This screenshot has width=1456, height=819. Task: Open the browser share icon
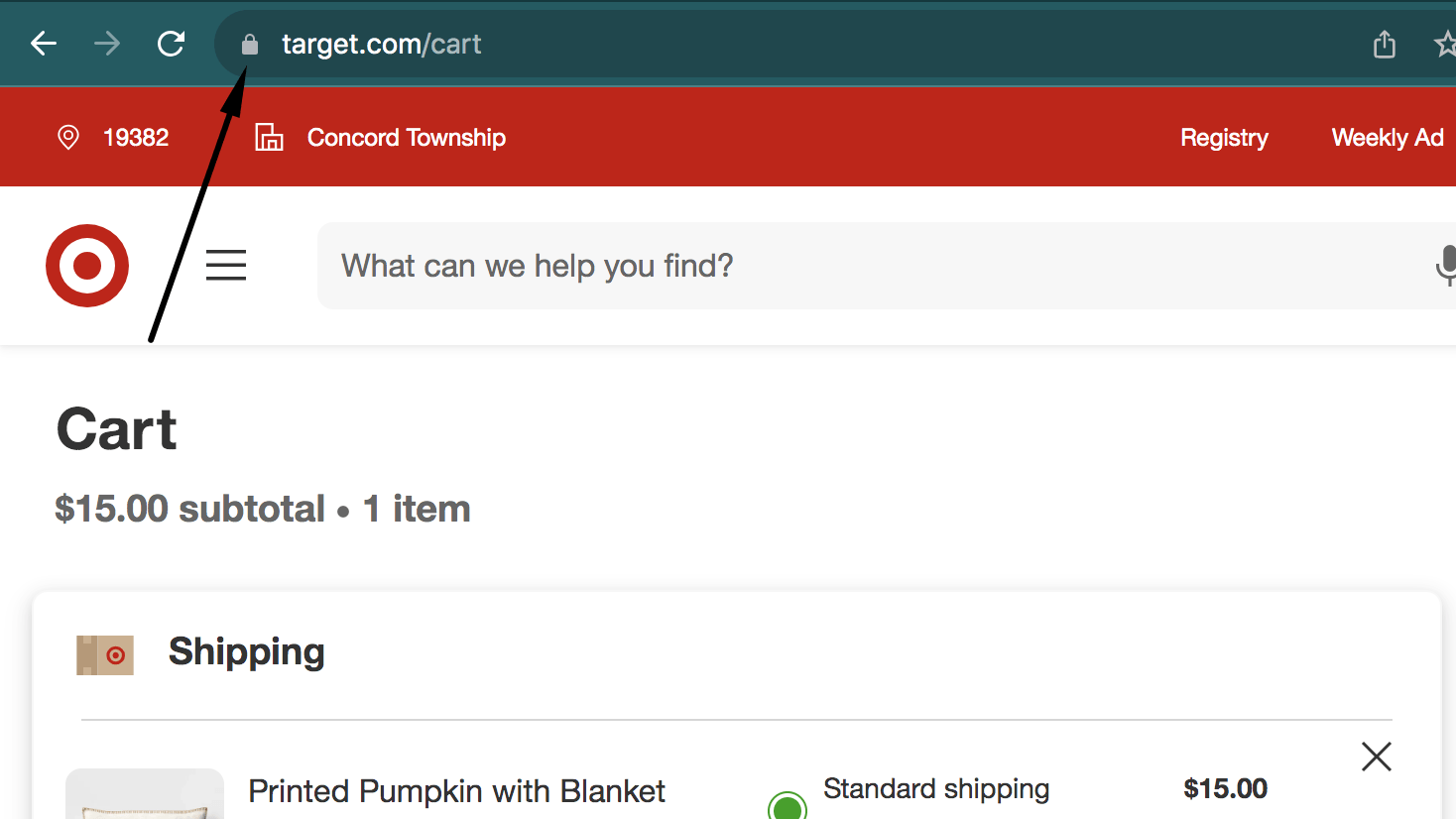point(1385,44)
